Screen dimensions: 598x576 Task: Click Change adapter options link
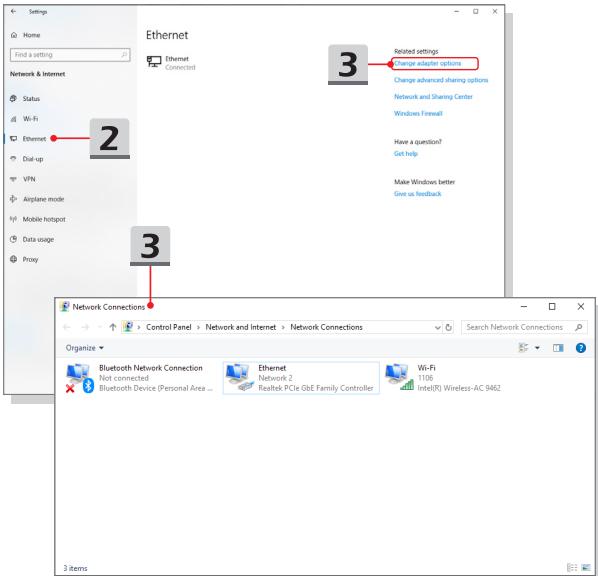click(x=428, y=63)
